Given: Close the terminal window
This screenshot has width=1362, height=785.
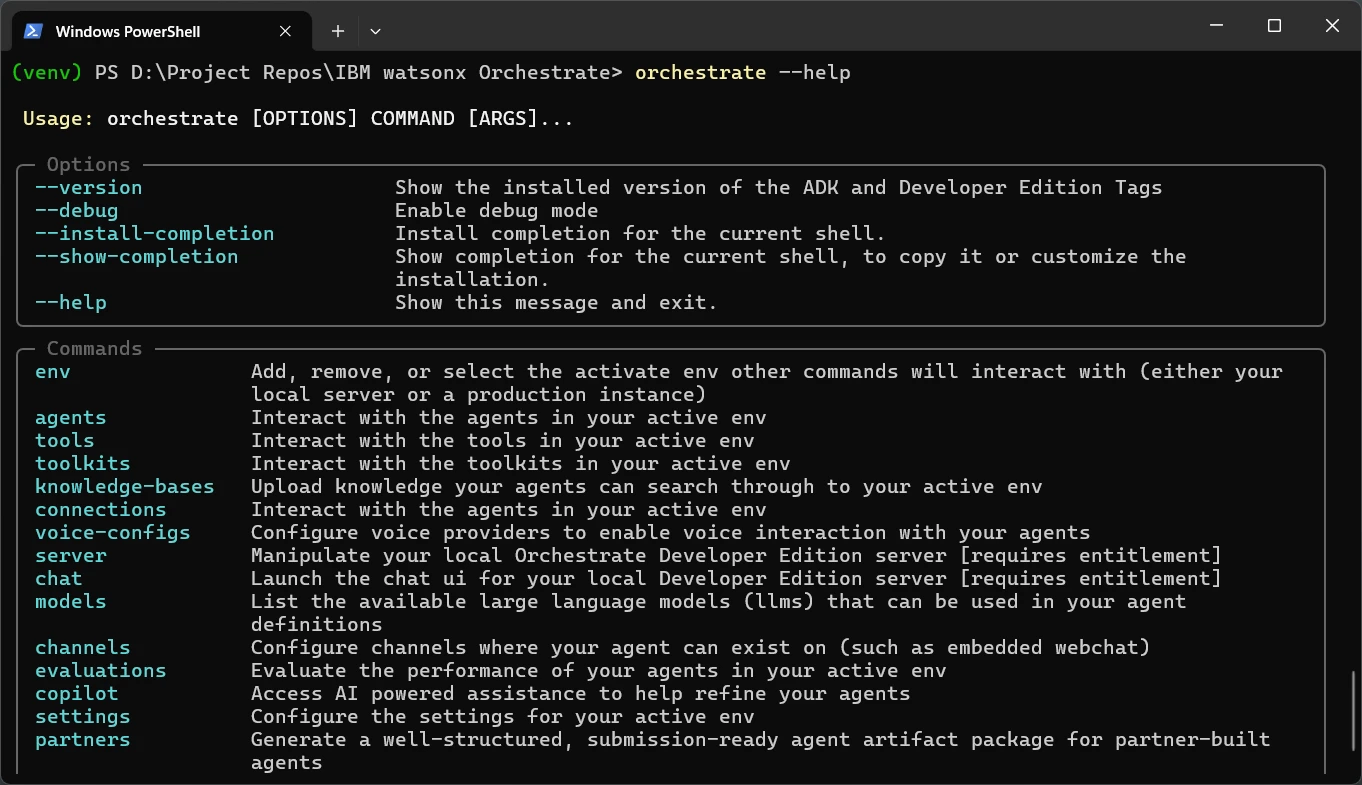Looking at the screenshot, I should pyautogui.click(x=1332, y=27).
